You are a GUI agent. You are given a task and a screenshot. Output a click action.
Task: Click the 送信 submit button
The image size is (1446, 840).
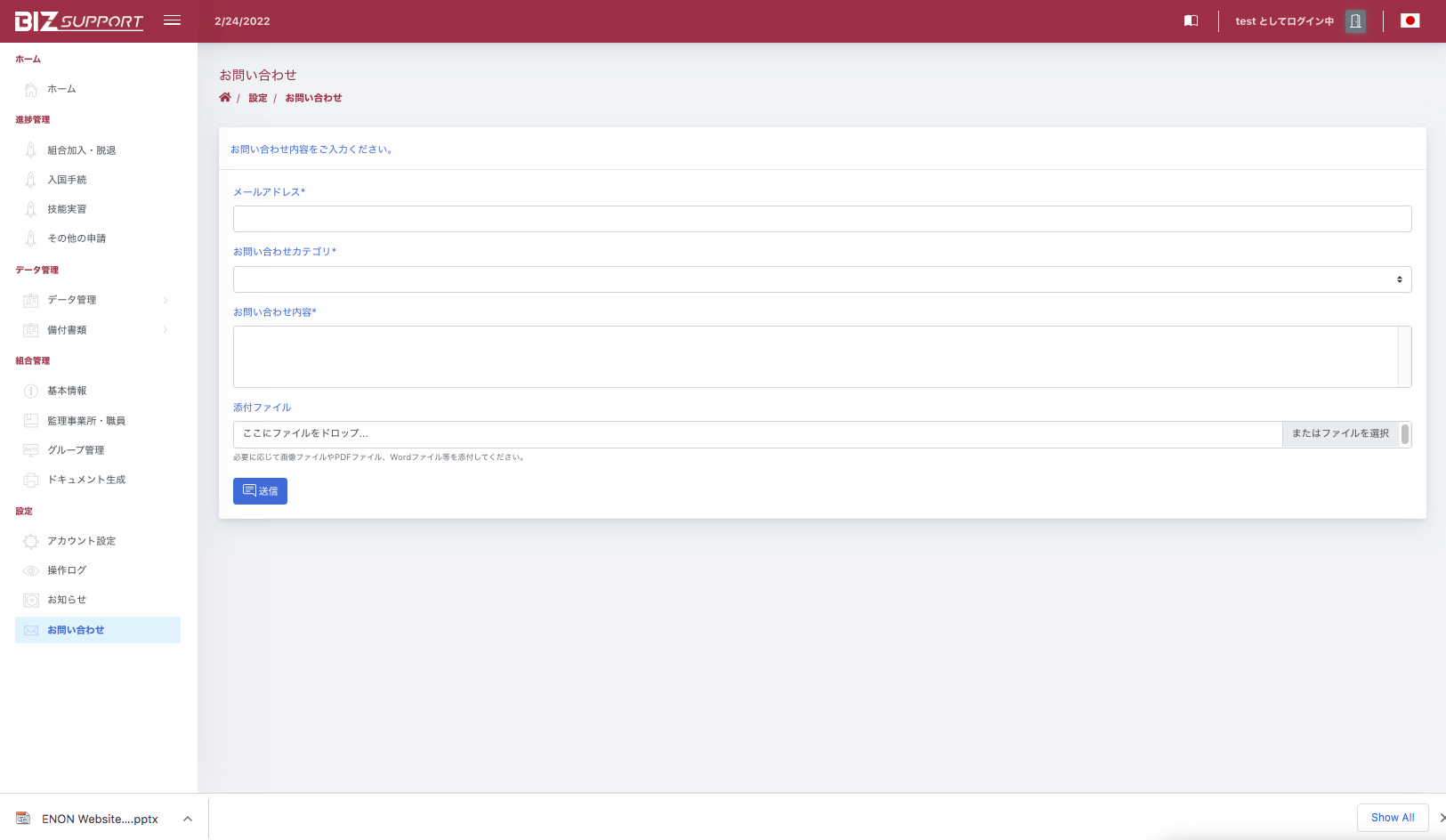pos(260,491)
